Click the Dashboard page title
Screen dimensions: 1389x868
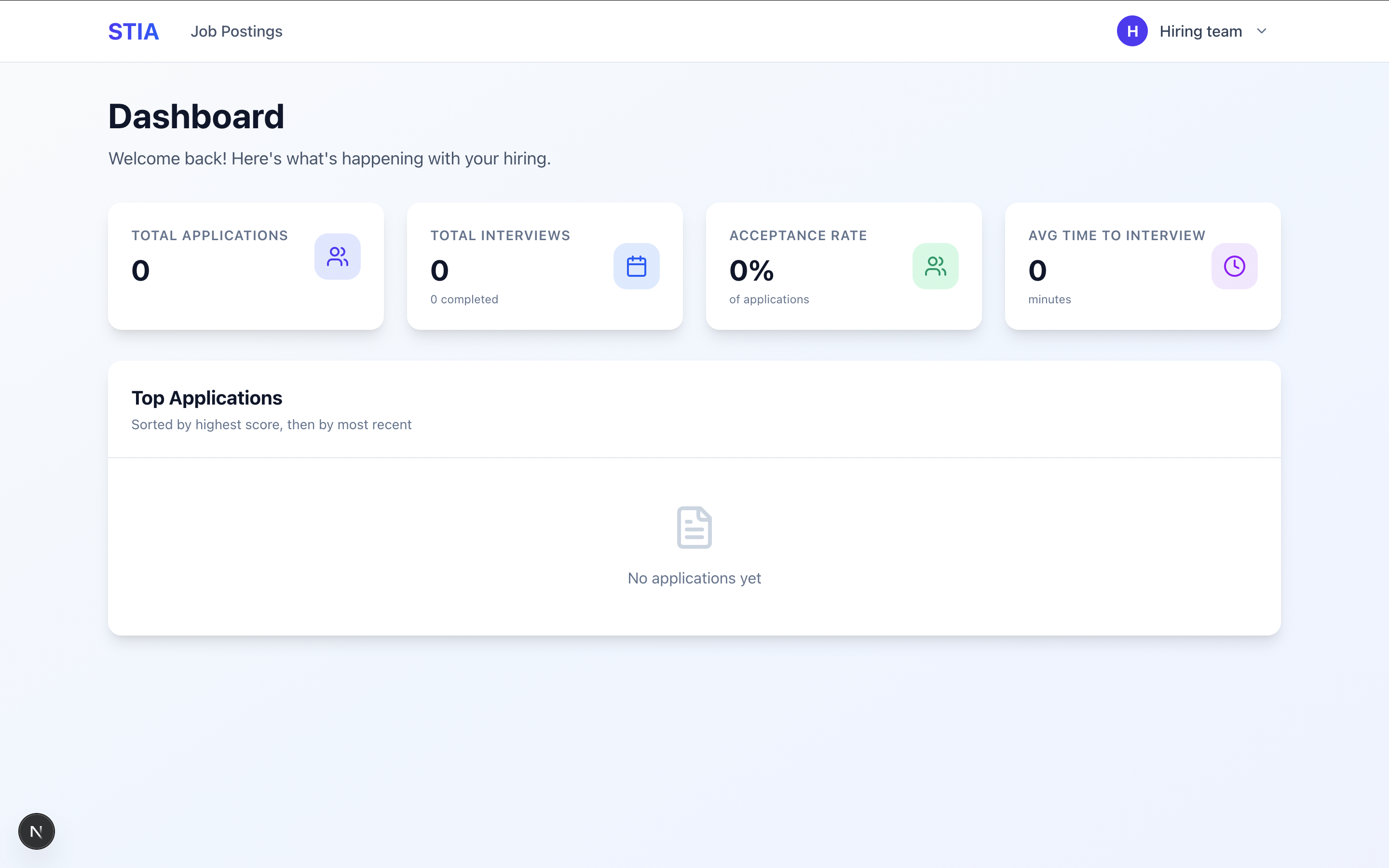coord(196,117)
